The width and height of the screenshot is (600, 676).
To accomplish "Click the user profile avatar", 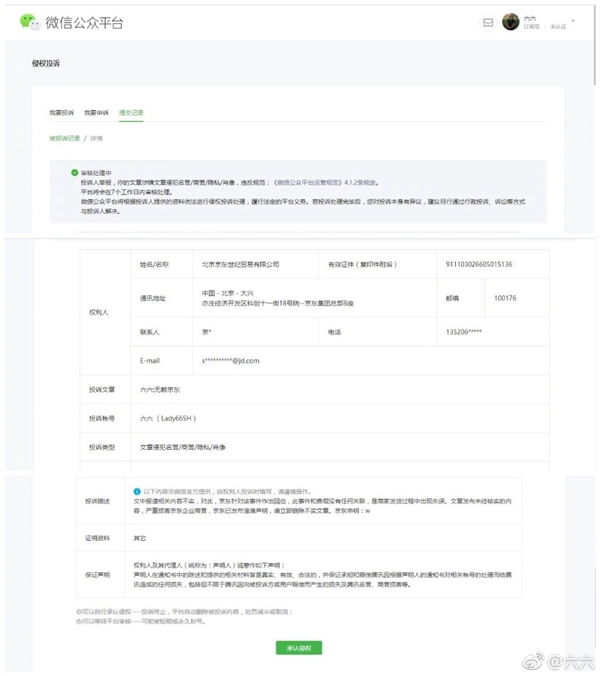I will (511, 22).
